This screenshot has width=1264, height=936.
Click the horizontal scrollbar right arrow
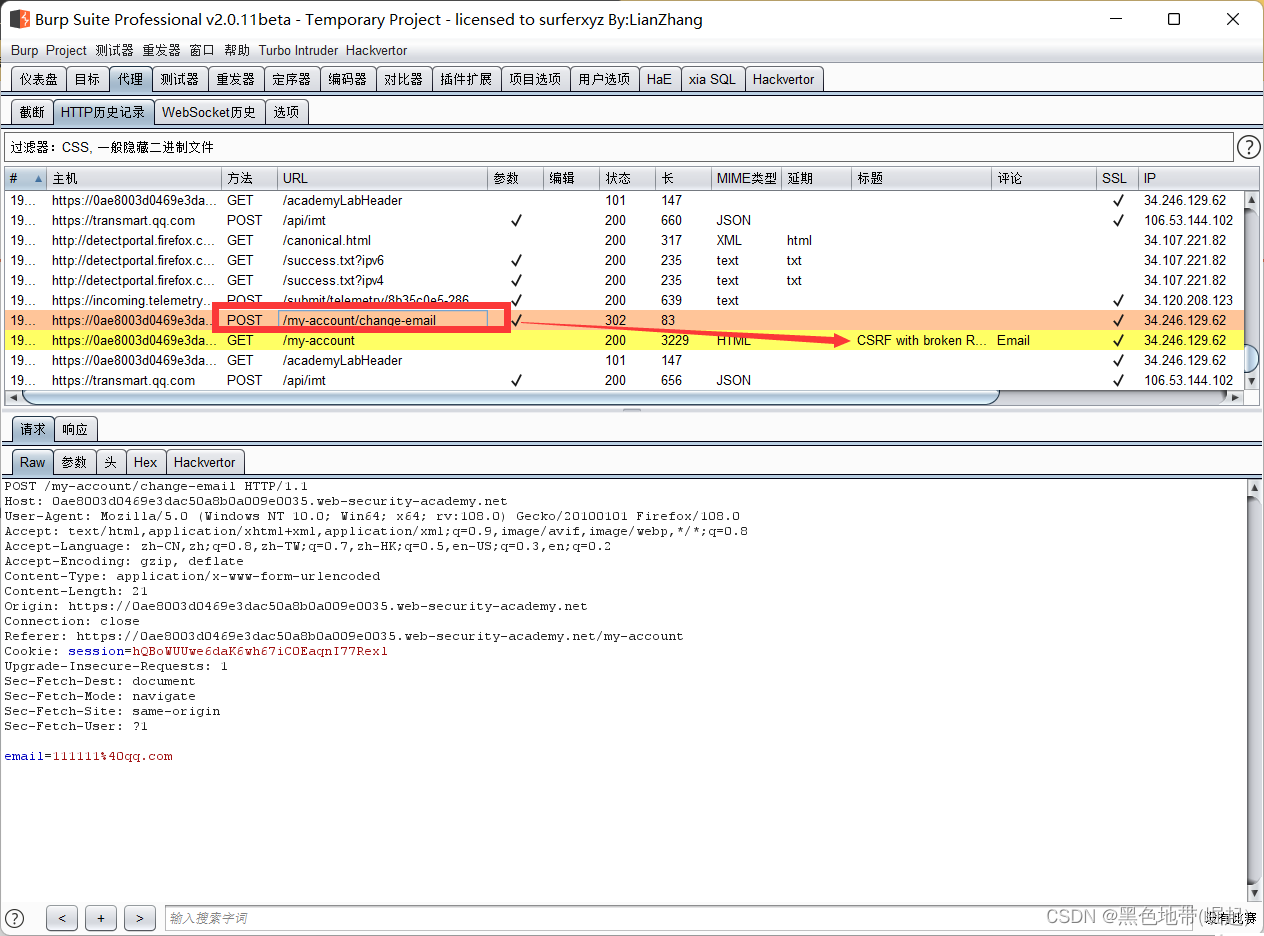click(1235, 397)
